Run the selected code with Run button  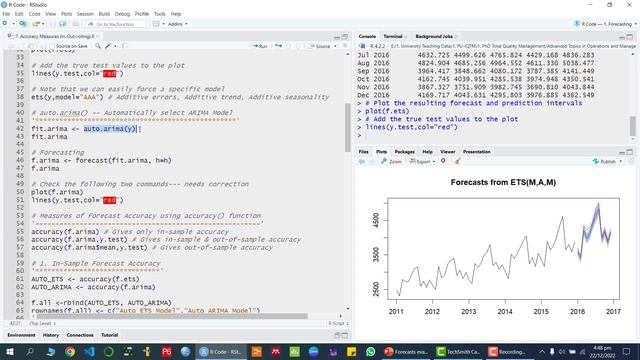(260, 46)
